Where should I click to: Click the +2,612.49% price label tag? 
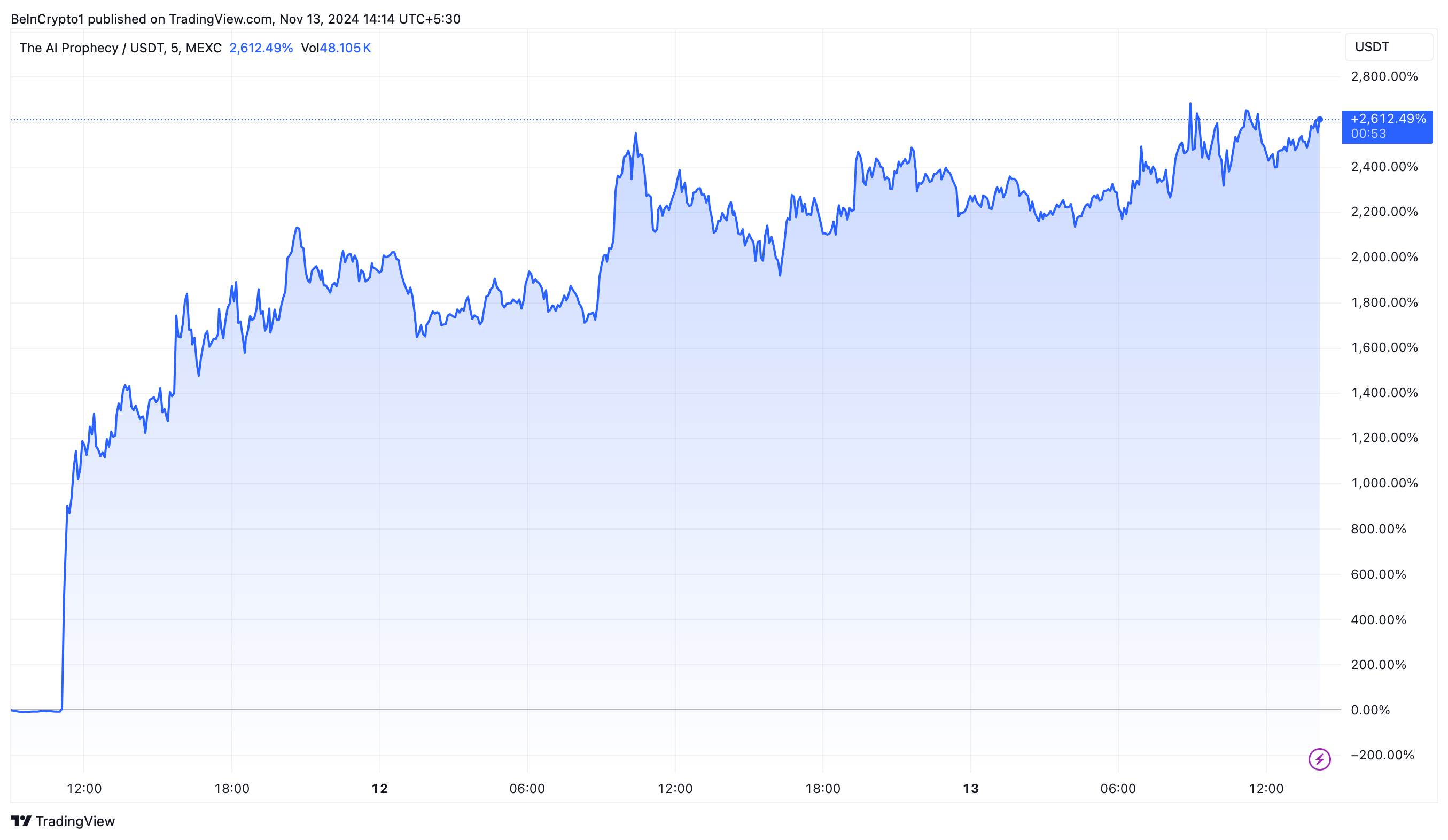point(1387,119)
